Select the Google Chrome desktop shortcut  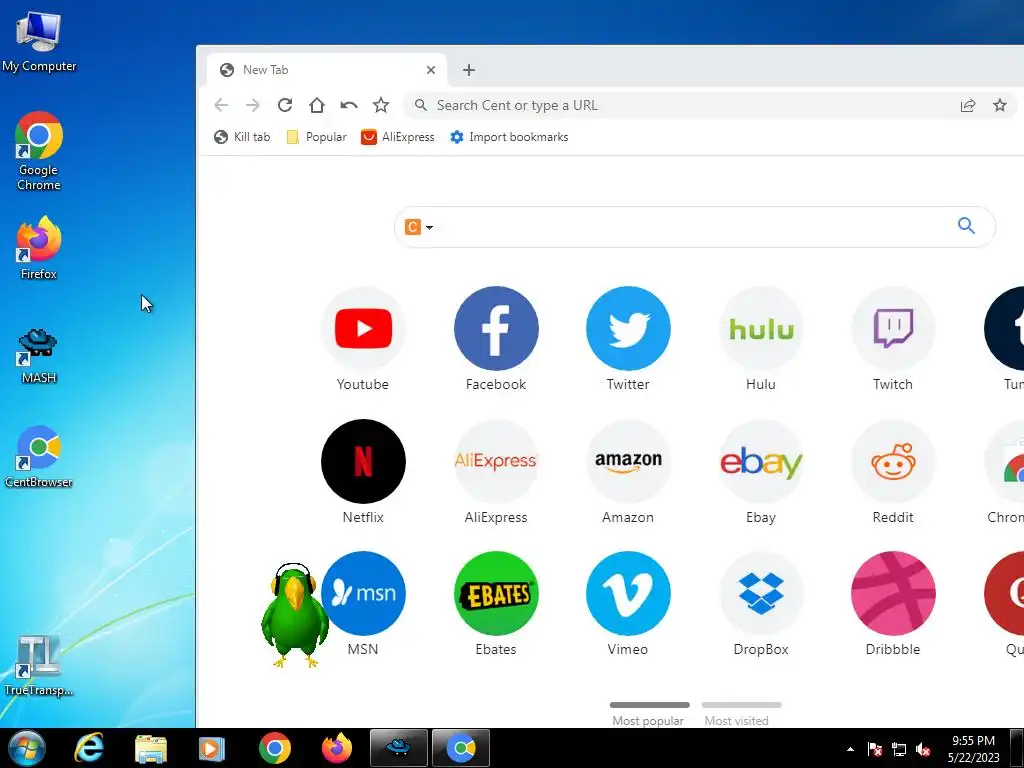[x=39, y=152]
